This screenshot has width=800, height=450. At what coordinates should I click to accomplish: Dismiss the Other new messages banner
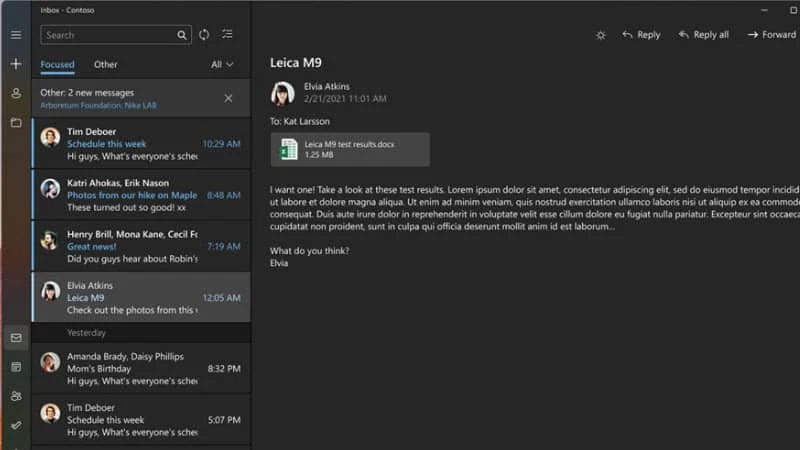click(228, 98)
